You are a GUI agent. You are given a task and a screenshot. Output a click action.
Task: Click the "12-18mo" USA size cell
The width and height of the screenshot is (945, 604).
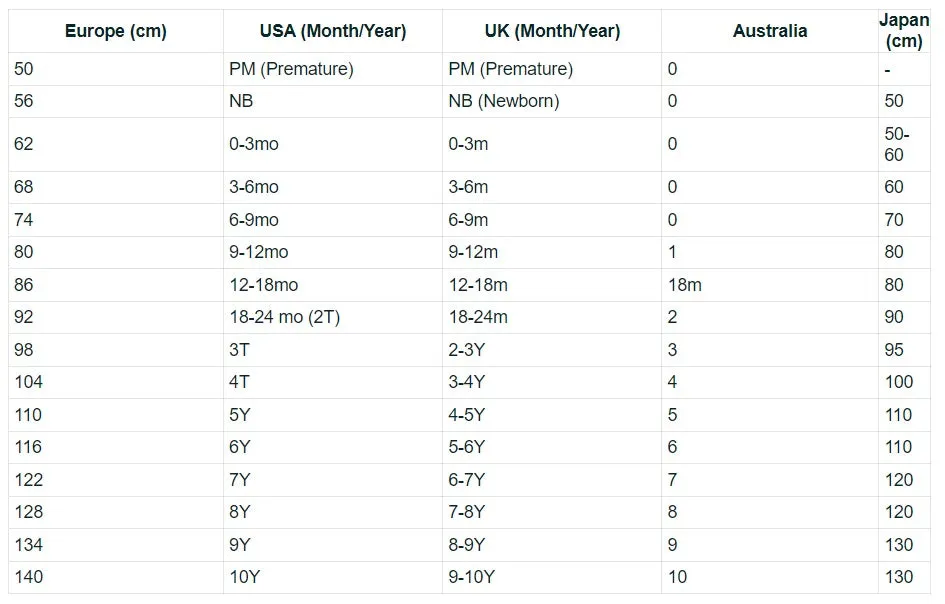pos(264,285)
